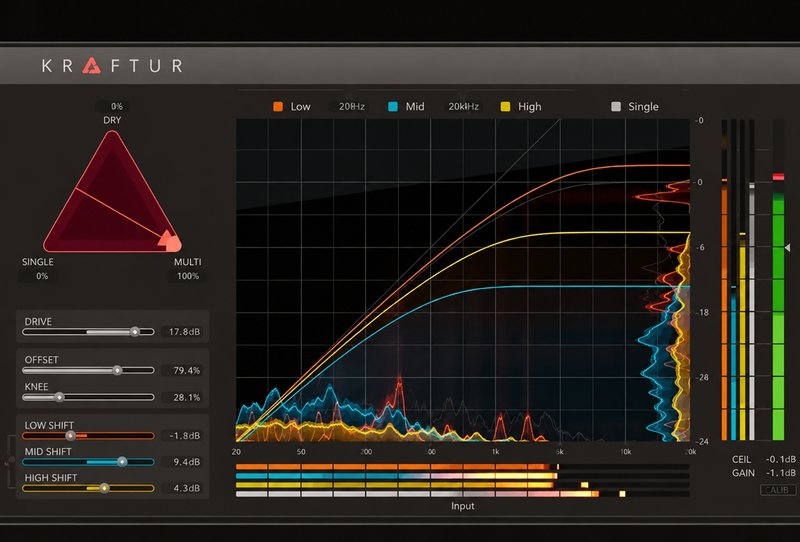Click the Low band label
This screenshot has width=800, height=542.
(301, 107)
